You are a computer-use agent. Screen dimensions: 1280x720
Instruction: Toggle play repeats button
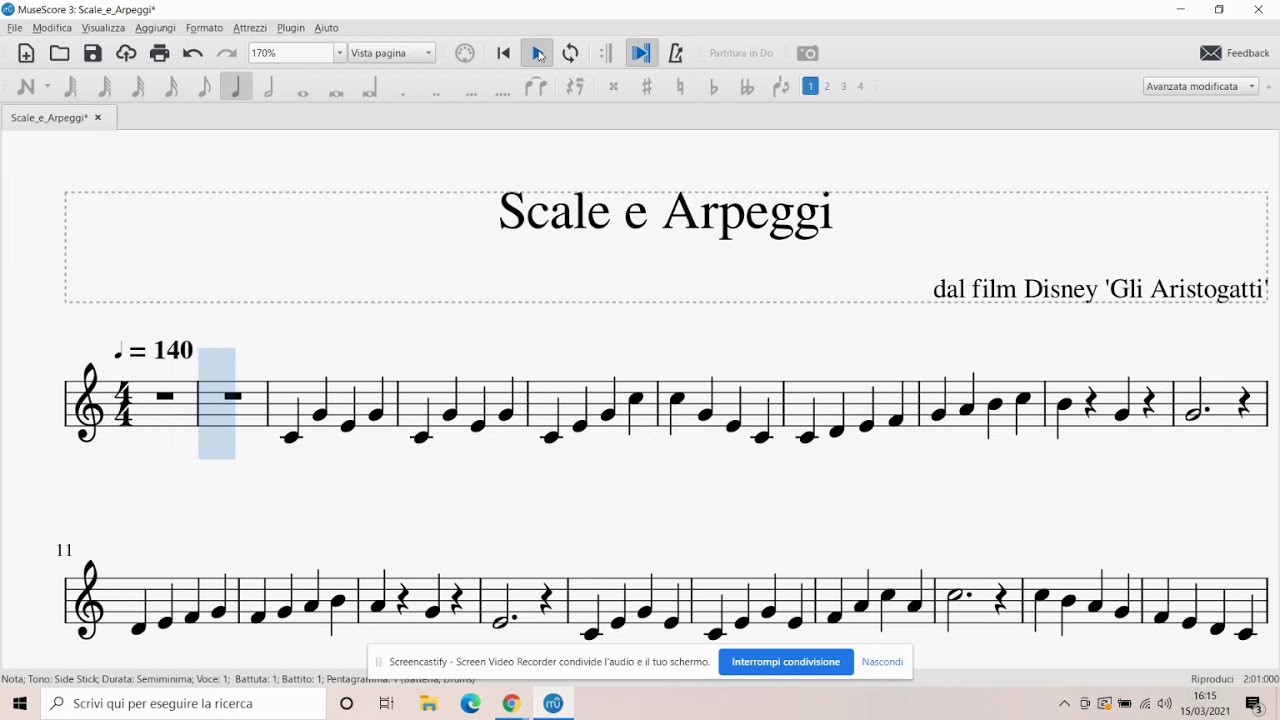coord(606,53)
